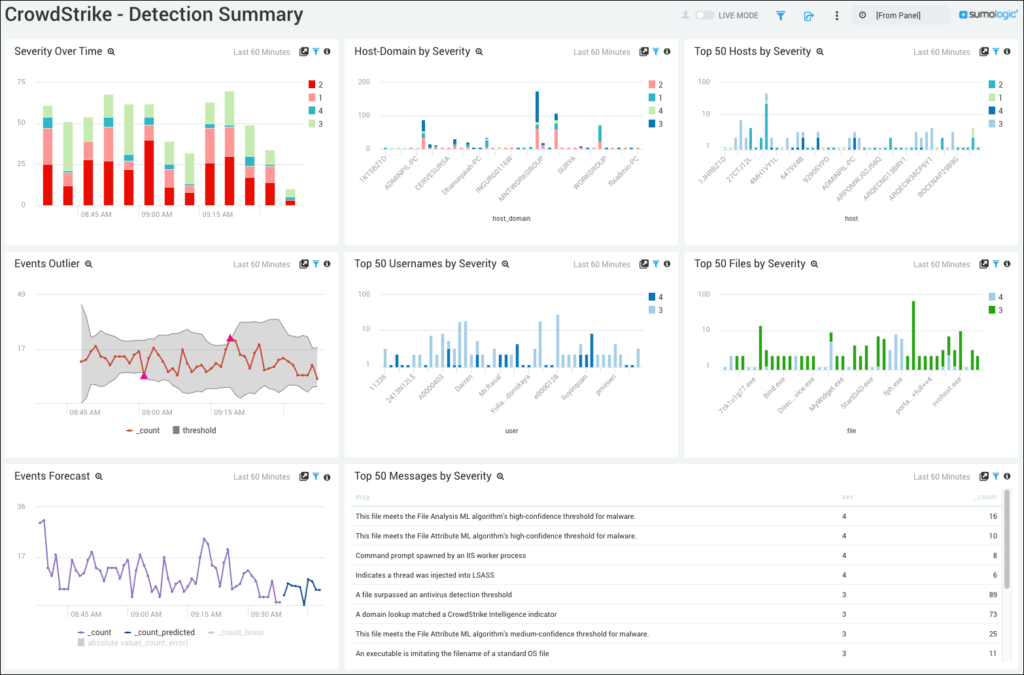Open Events Forecast pop-out icon
The width and height of the screenshot is (1024, 675).
tap(304, 477)
